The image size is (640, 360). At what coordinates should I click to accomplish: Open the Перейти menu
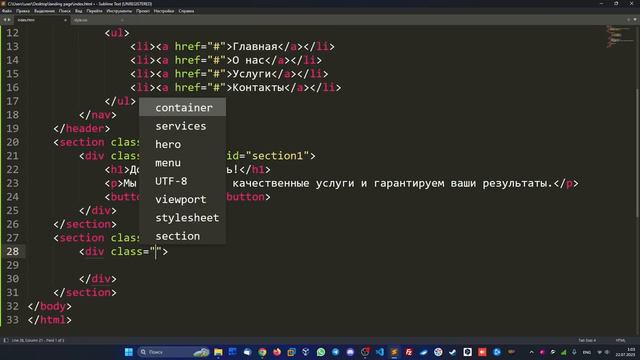pos(94,11)
